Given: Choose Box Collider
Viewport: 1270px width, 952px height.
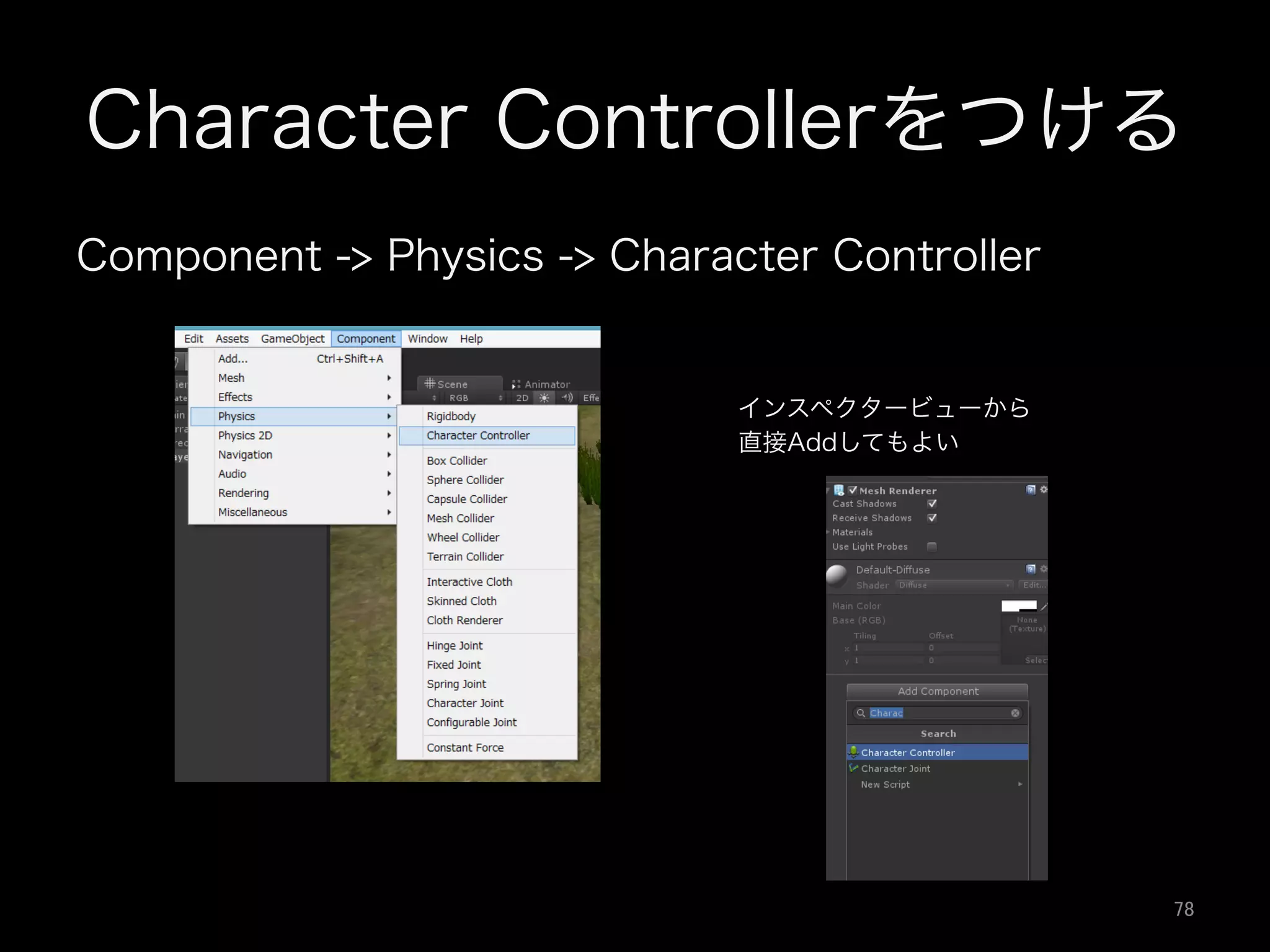Looking at the screenshot, I should (487, 461).
